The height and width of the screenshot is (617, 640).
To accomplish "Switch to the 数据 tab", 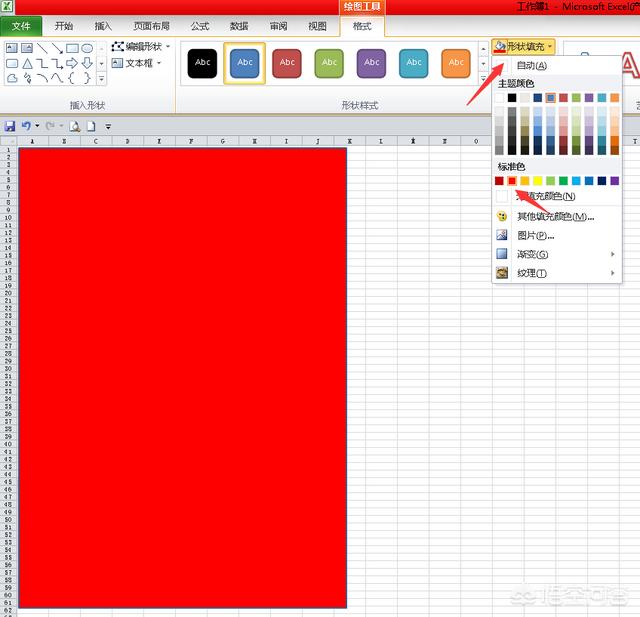I will coord(239,26).
